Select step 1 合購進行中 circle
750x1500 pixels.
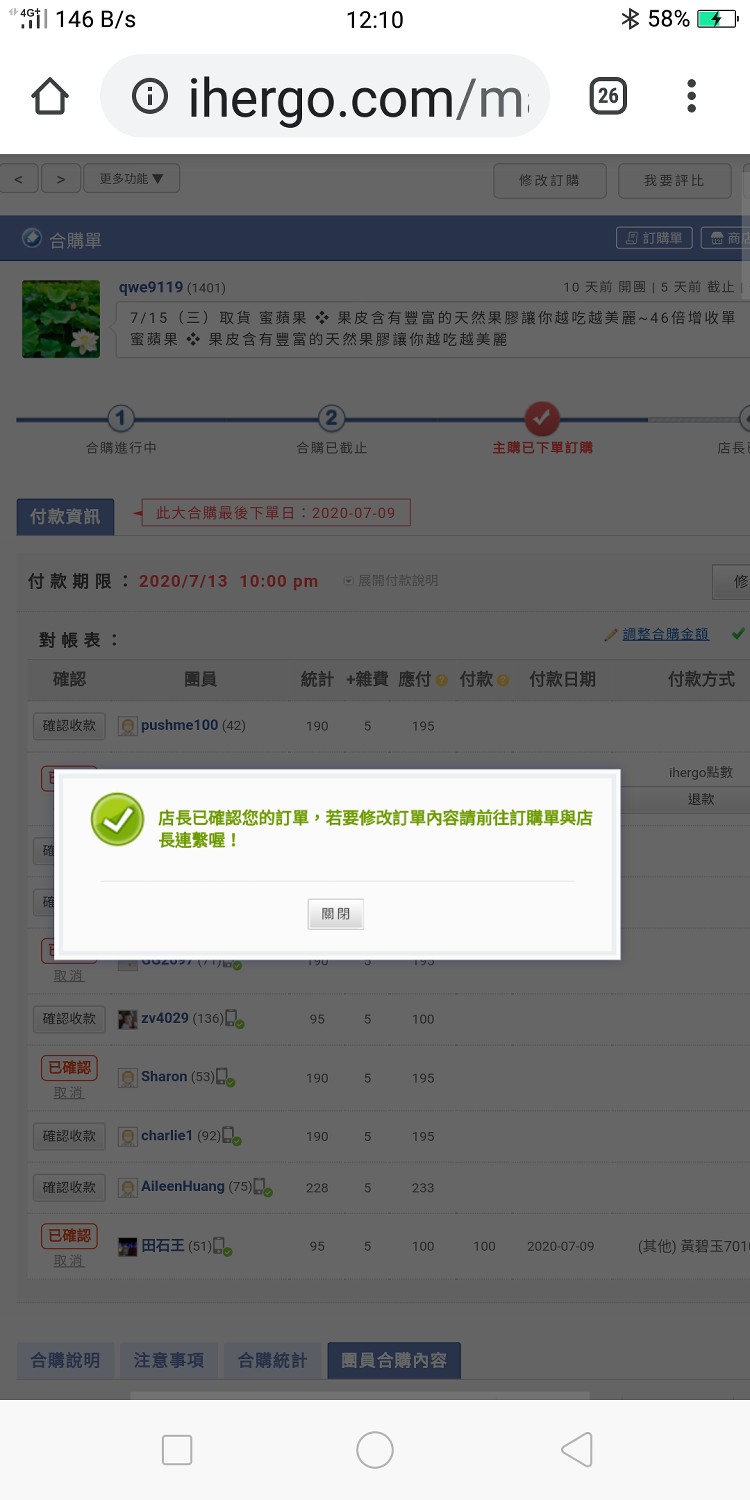click(120, 419)
